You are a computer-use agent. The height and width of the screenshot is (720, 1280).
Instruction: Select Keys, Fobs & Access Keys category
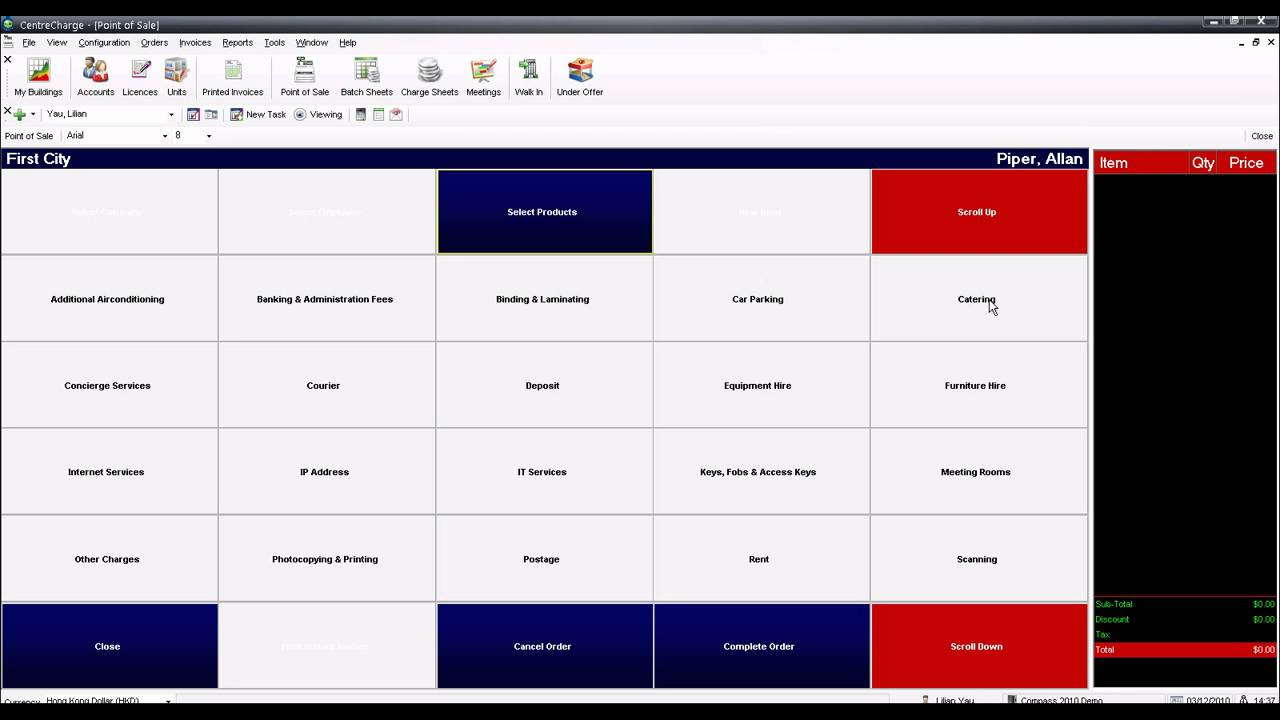point(761,472)
